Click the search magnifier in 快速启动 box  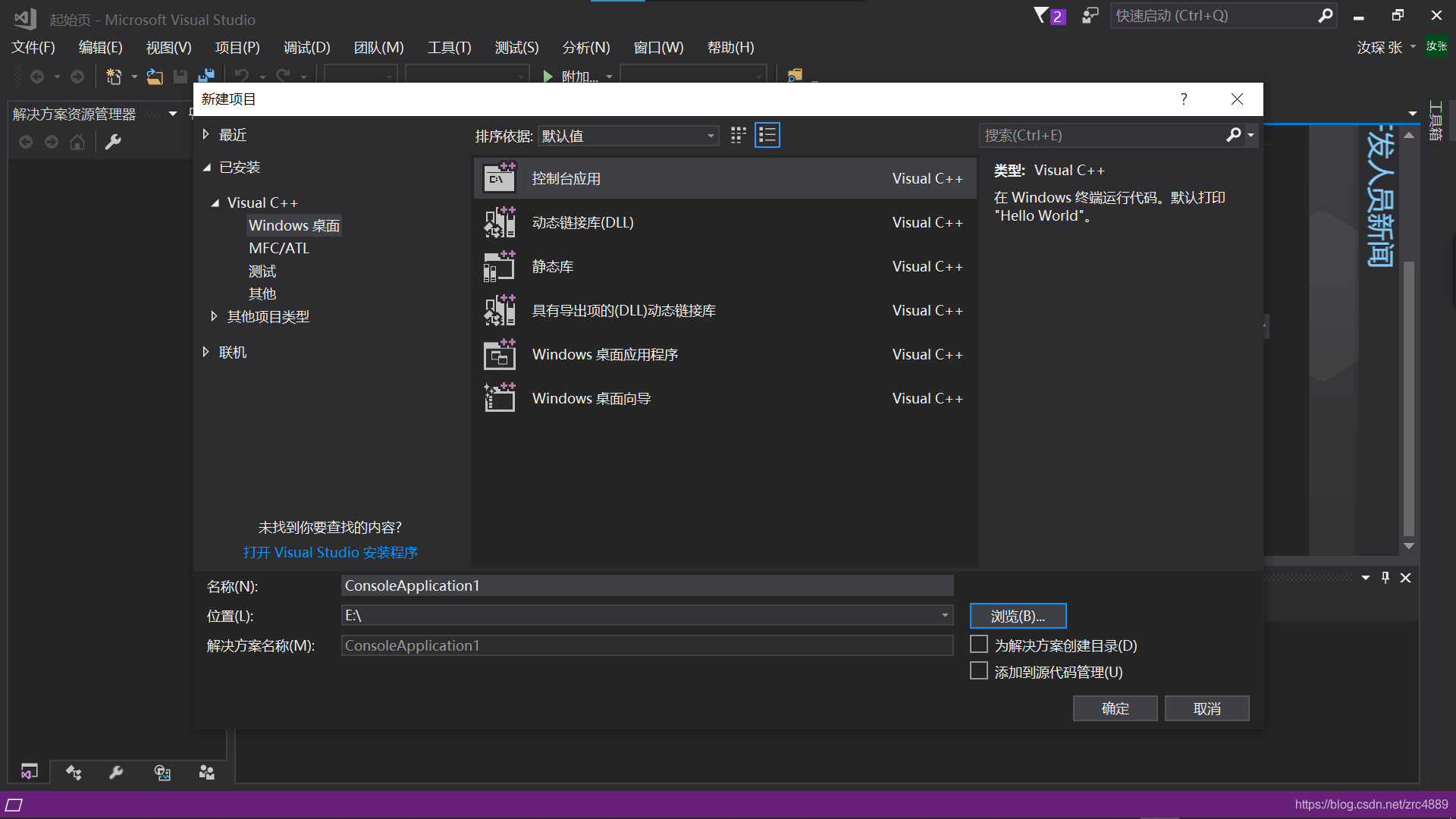point(1326,15)
